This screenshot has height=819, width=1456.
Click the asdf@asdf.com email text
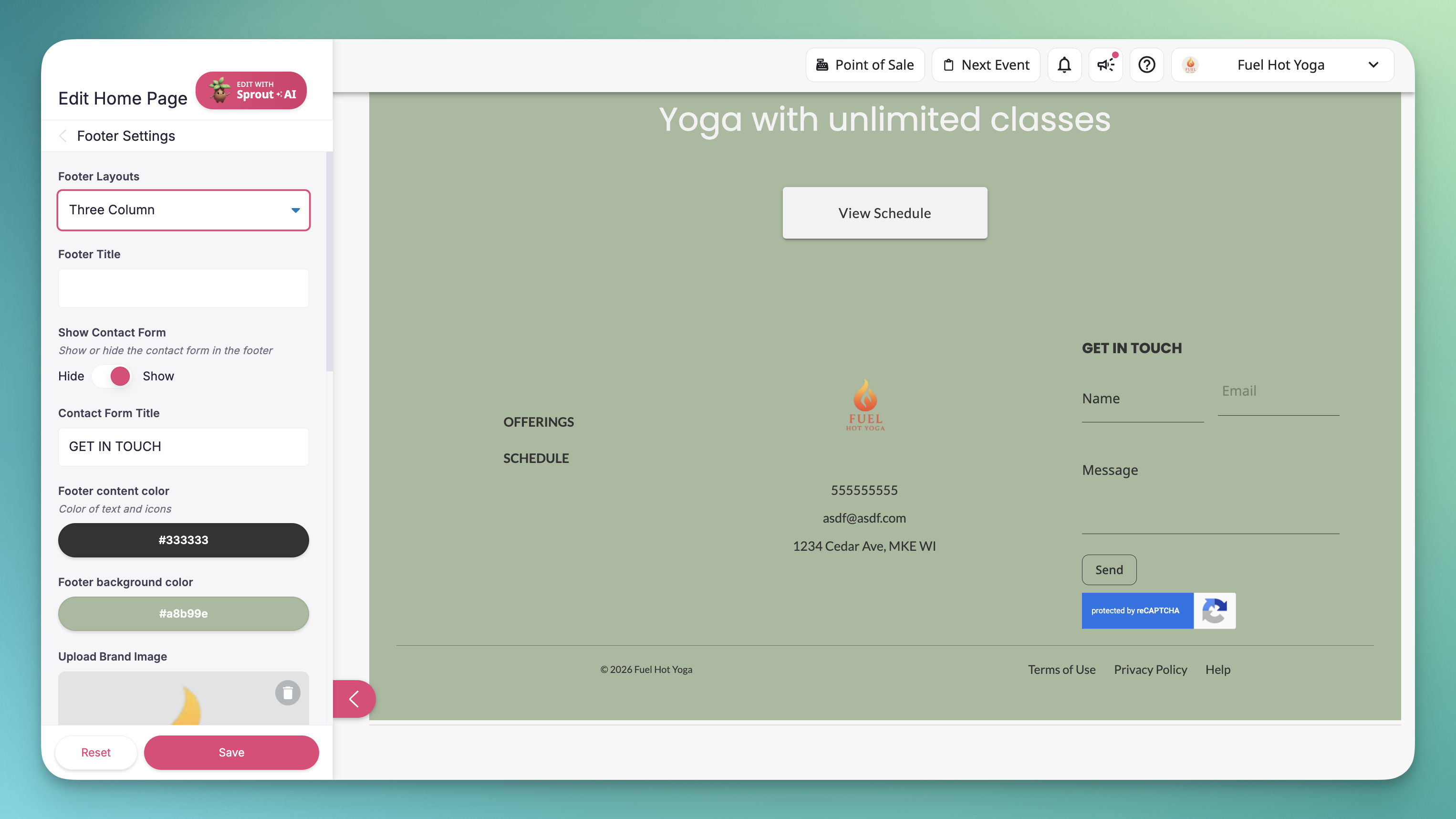coord(864,518)
